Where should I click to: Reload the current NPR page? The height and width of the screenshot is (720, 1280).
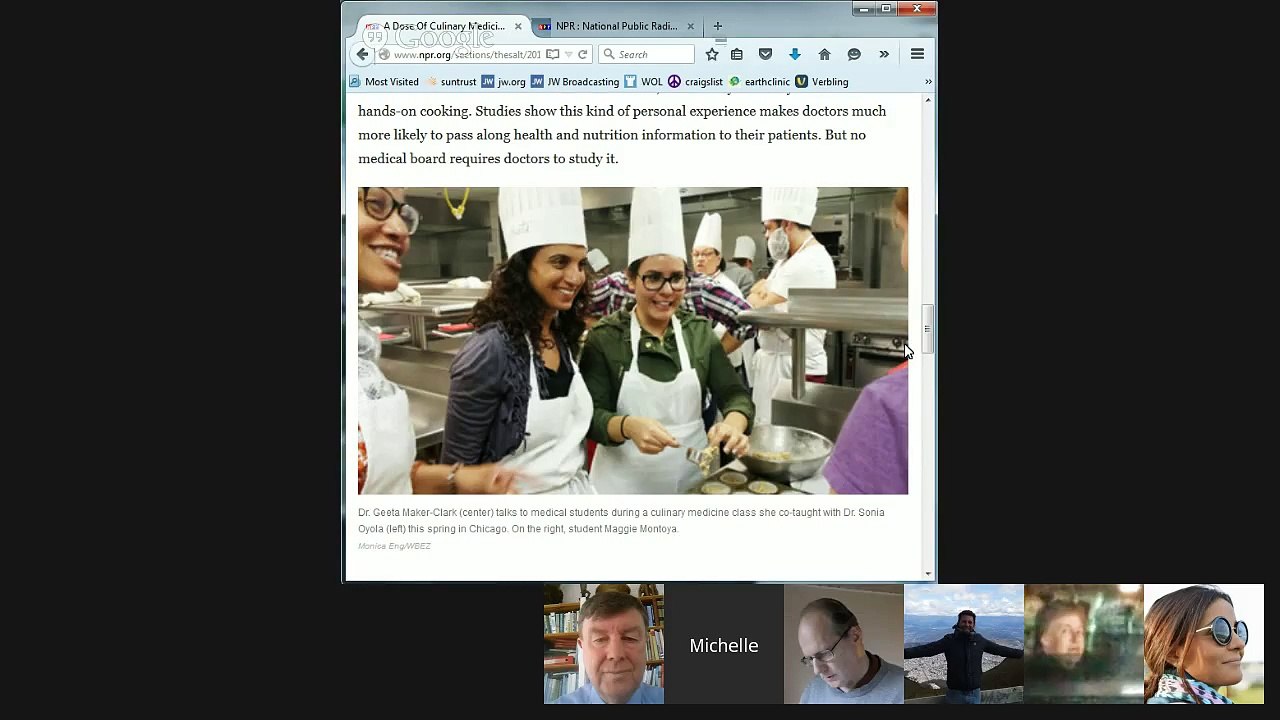583,55
